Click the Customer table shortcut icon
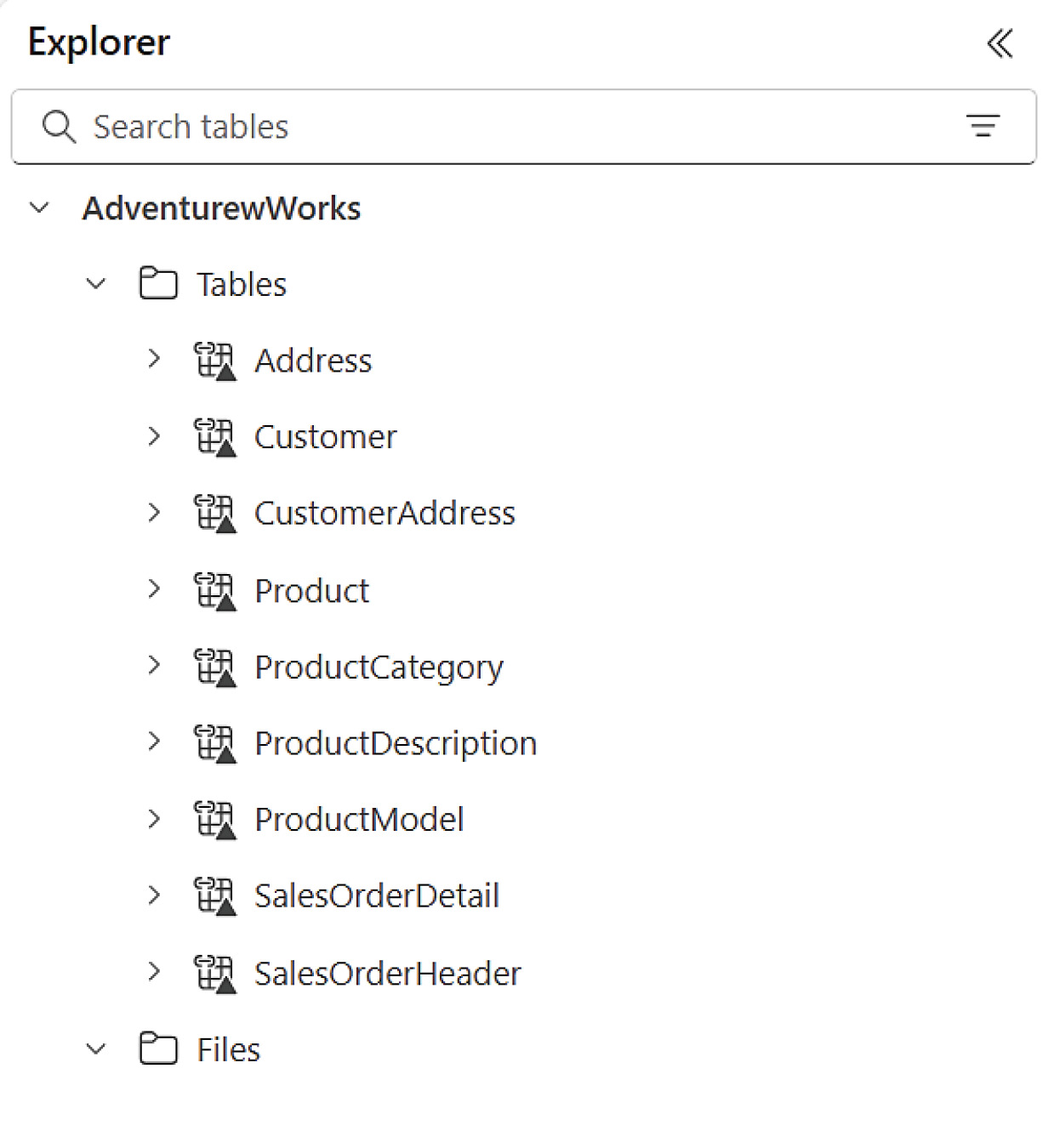This screenshot has width=1048, height=1148. point(214,437)
